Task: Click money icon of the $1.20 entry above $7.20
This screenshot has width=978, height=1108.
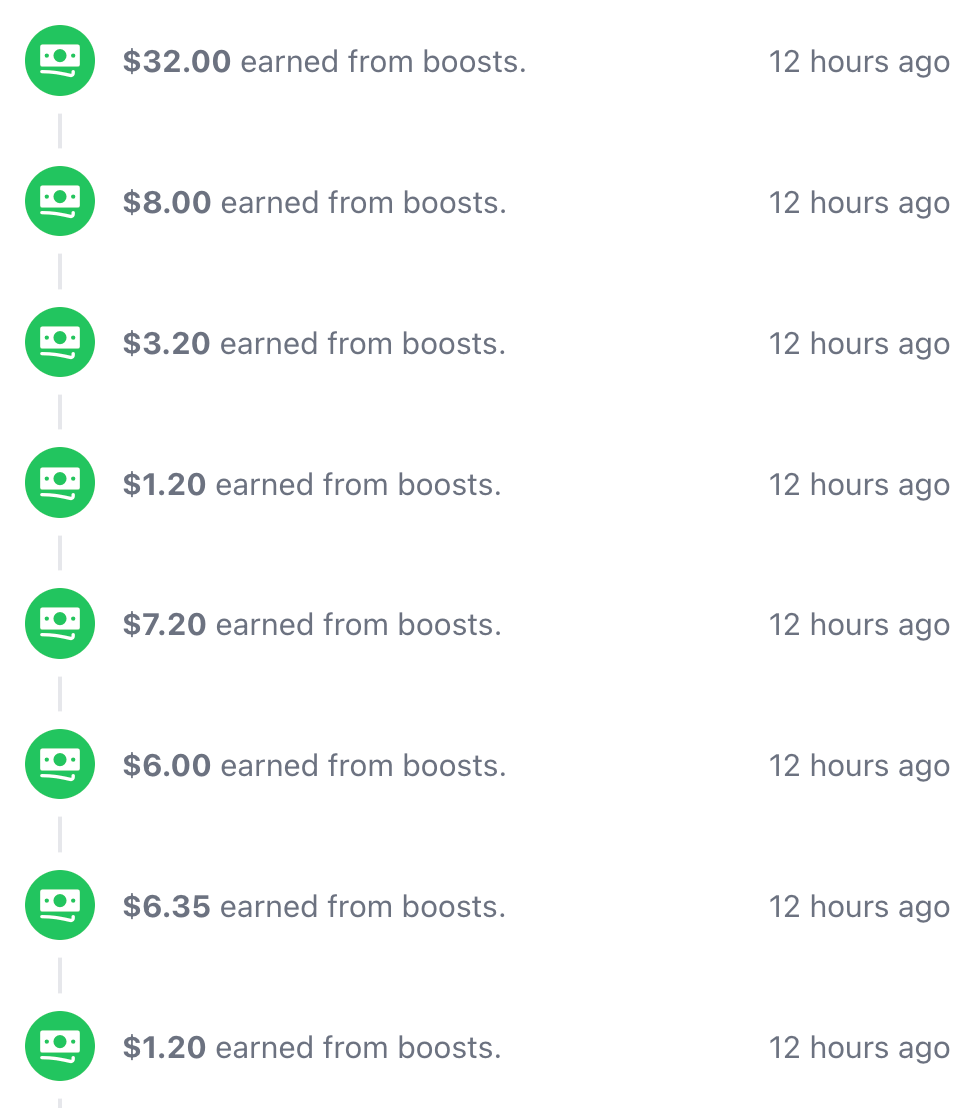Action: click(60, 484)
